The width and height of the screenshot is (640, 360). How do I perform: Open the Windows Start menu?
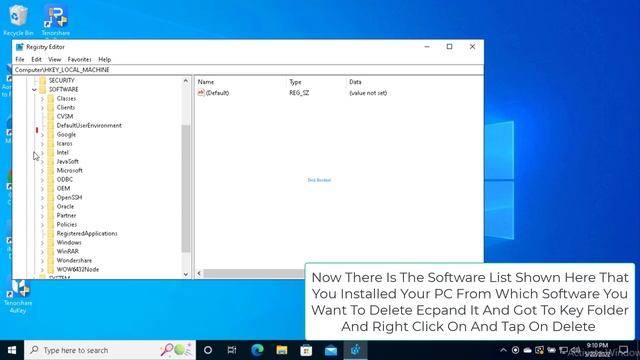(12, 350)
